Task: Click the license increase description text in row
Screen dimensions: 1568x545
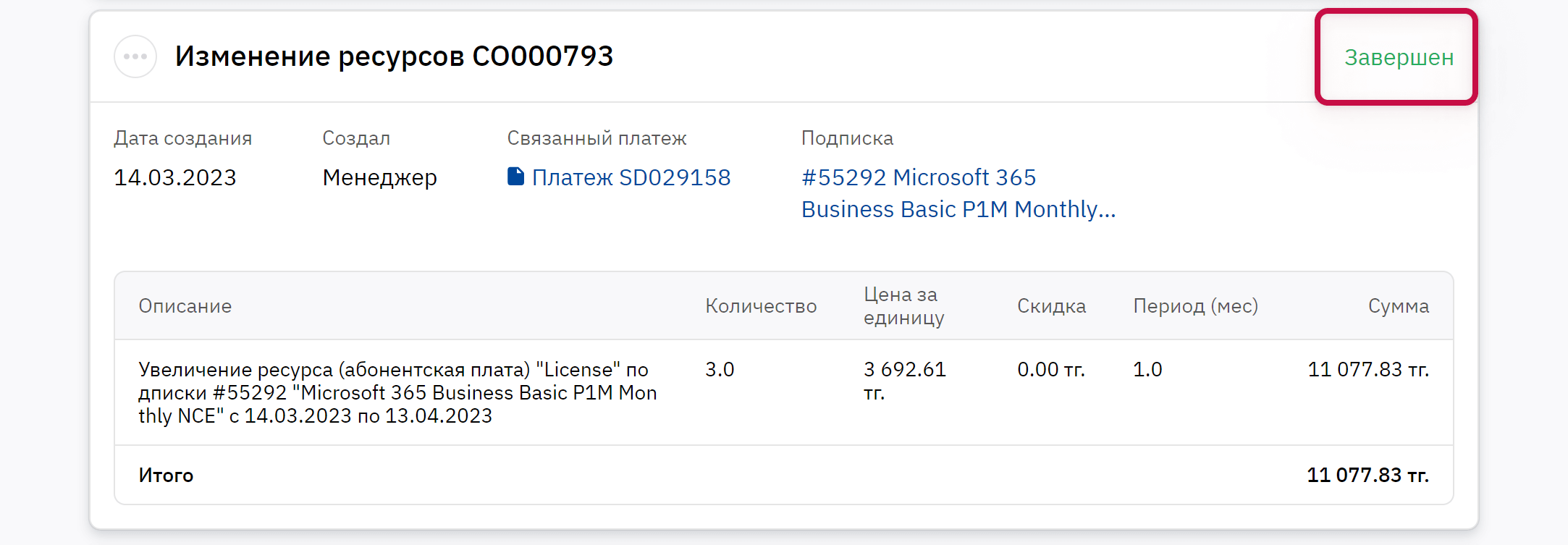Action: click(397, 392)
